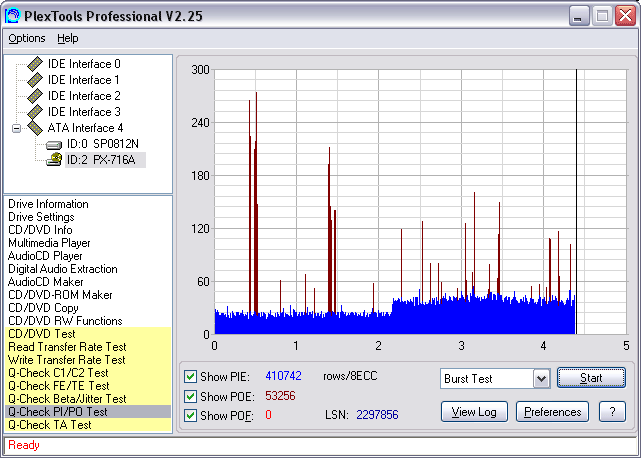Select Q-Check Beta/Jitter Test

[x=88, y=399]
